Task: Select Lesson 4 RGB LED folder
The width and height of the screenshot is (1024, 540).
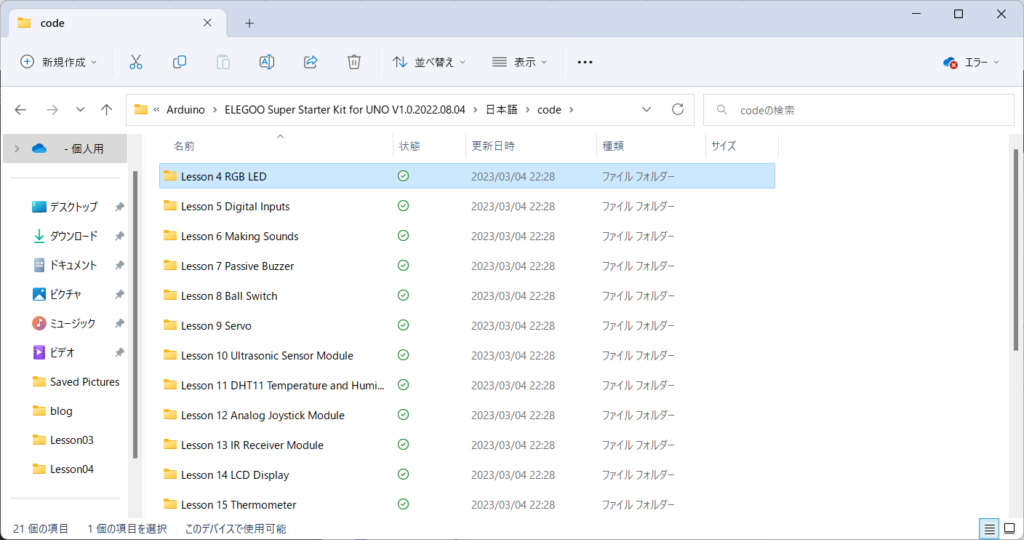Action: coord(467,176)
